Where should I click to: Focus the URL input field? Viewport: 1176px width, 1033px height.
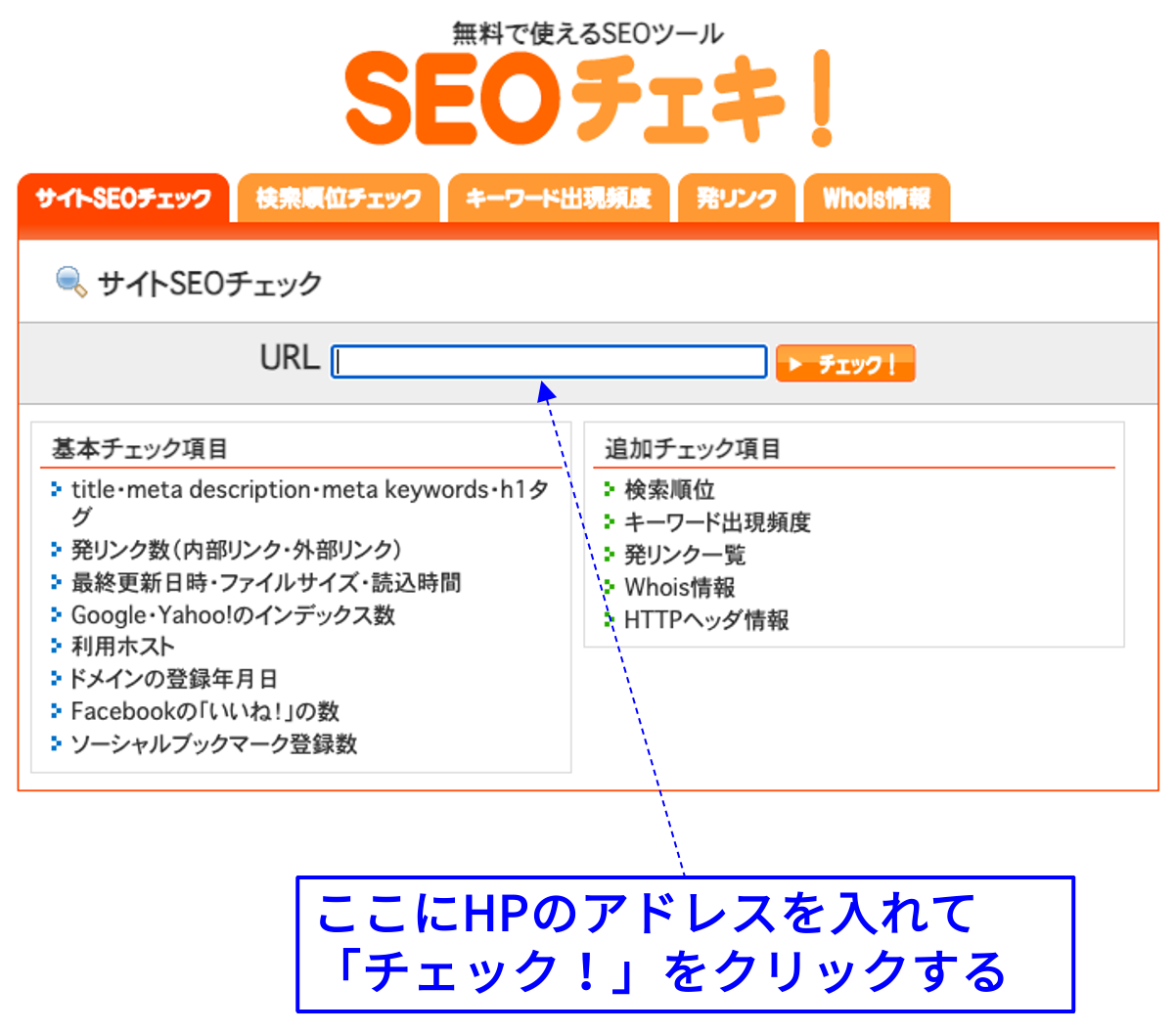(x=549, y=362)
